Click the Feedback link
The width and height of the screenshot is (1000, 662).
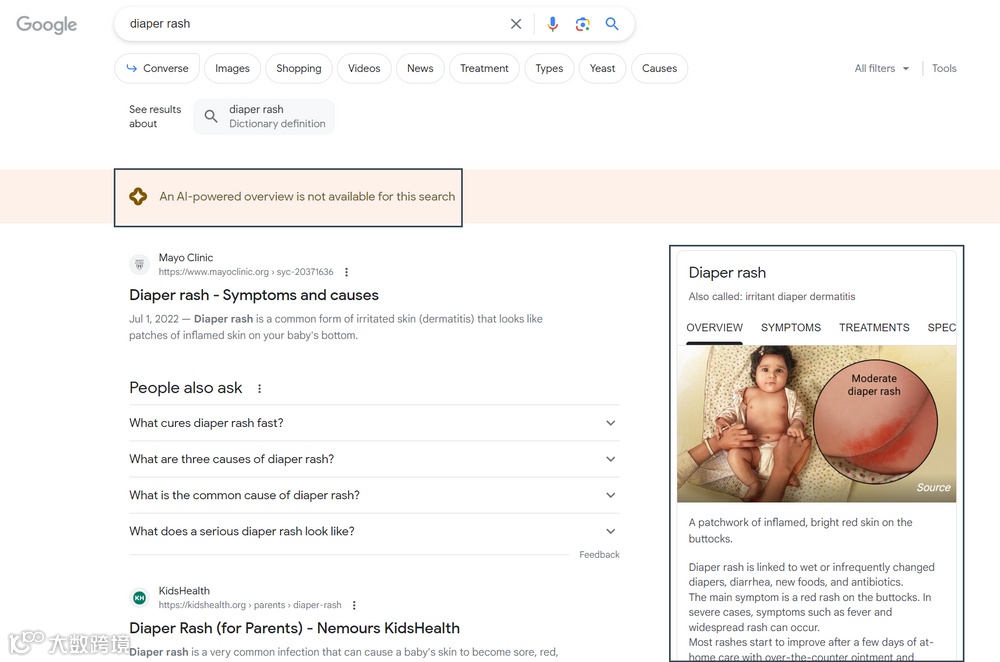pos(599,555)
